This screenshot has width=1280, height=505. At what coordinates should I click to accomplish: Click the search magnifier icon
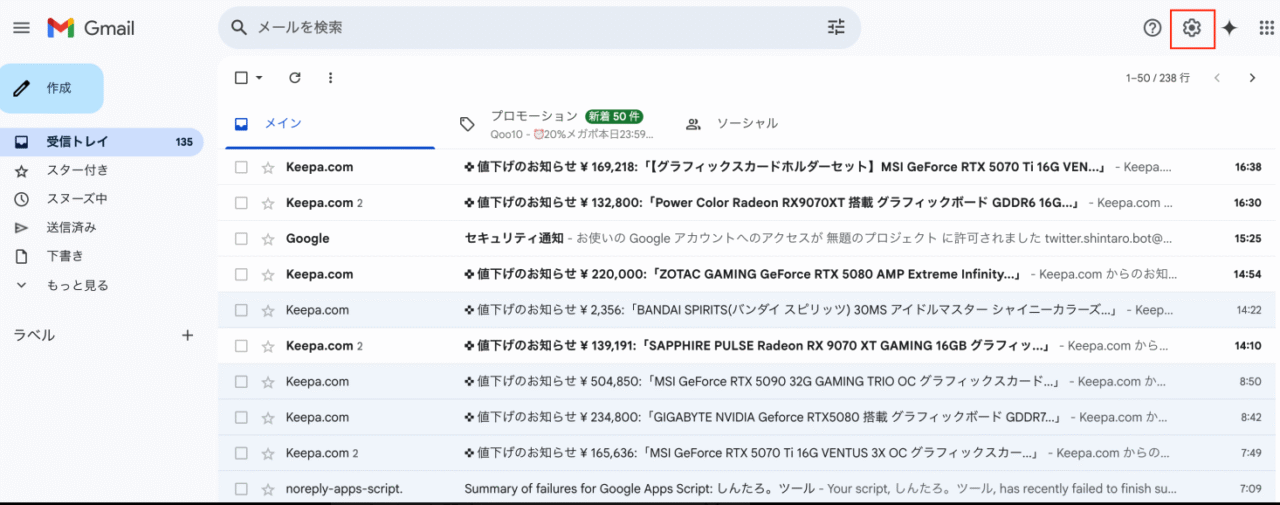239,28
